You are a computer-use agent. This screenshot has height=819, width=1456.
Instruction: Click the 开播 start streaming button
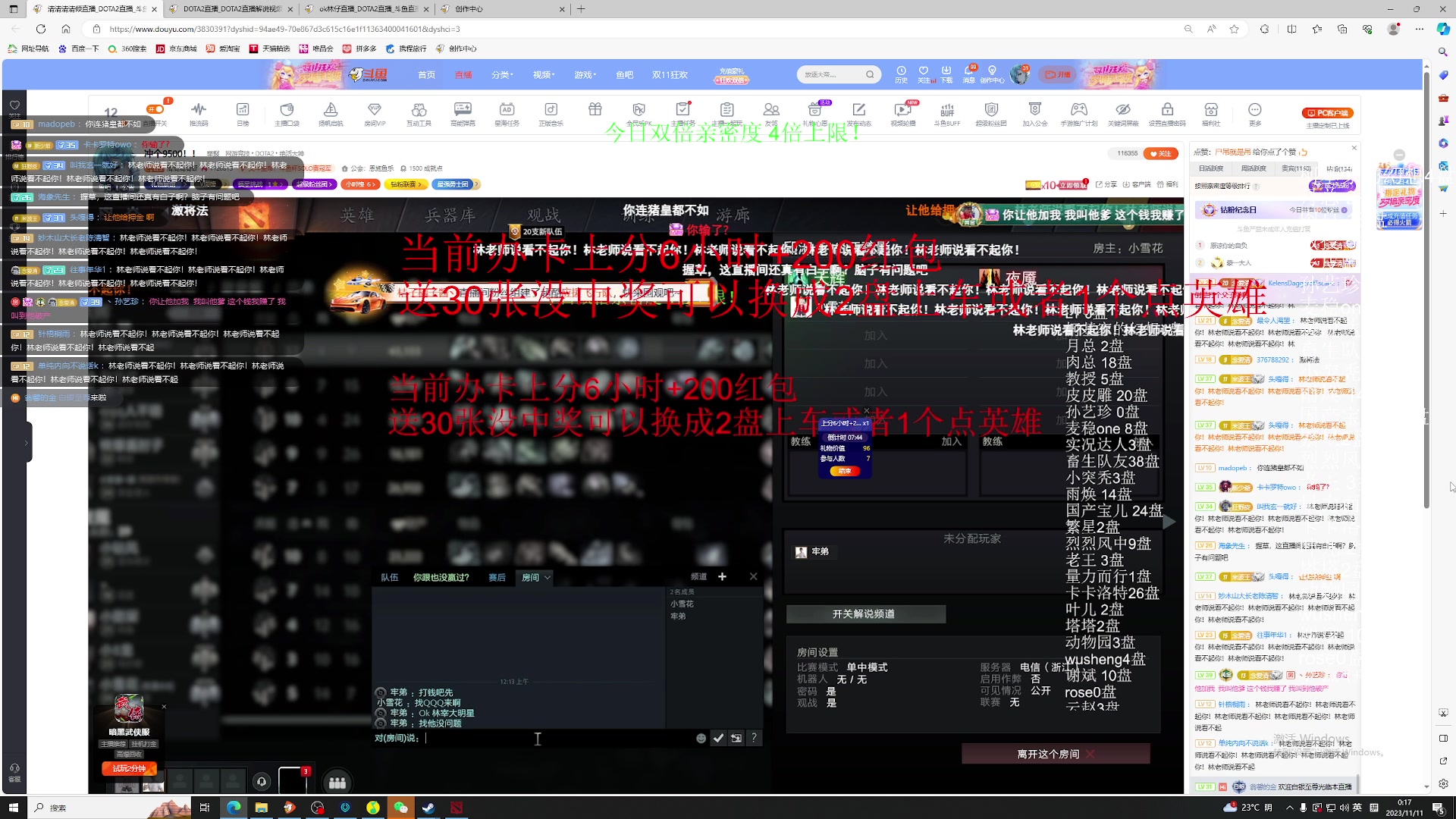1057,74
